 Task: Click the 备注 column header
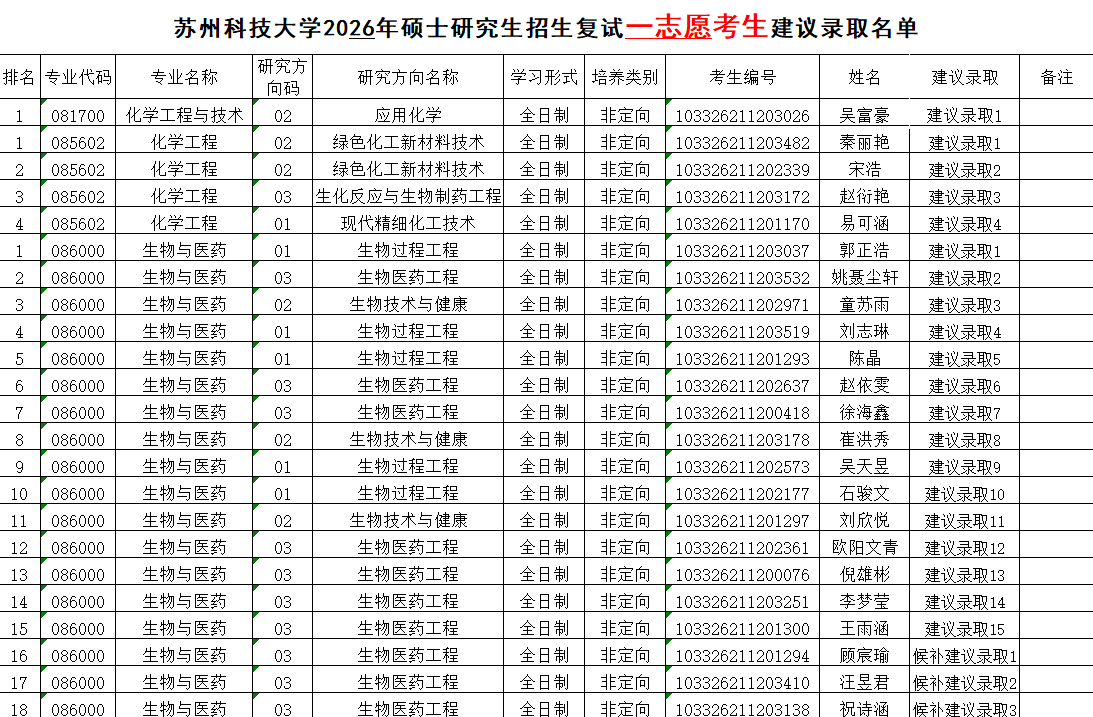click(x=1056, y=77)
